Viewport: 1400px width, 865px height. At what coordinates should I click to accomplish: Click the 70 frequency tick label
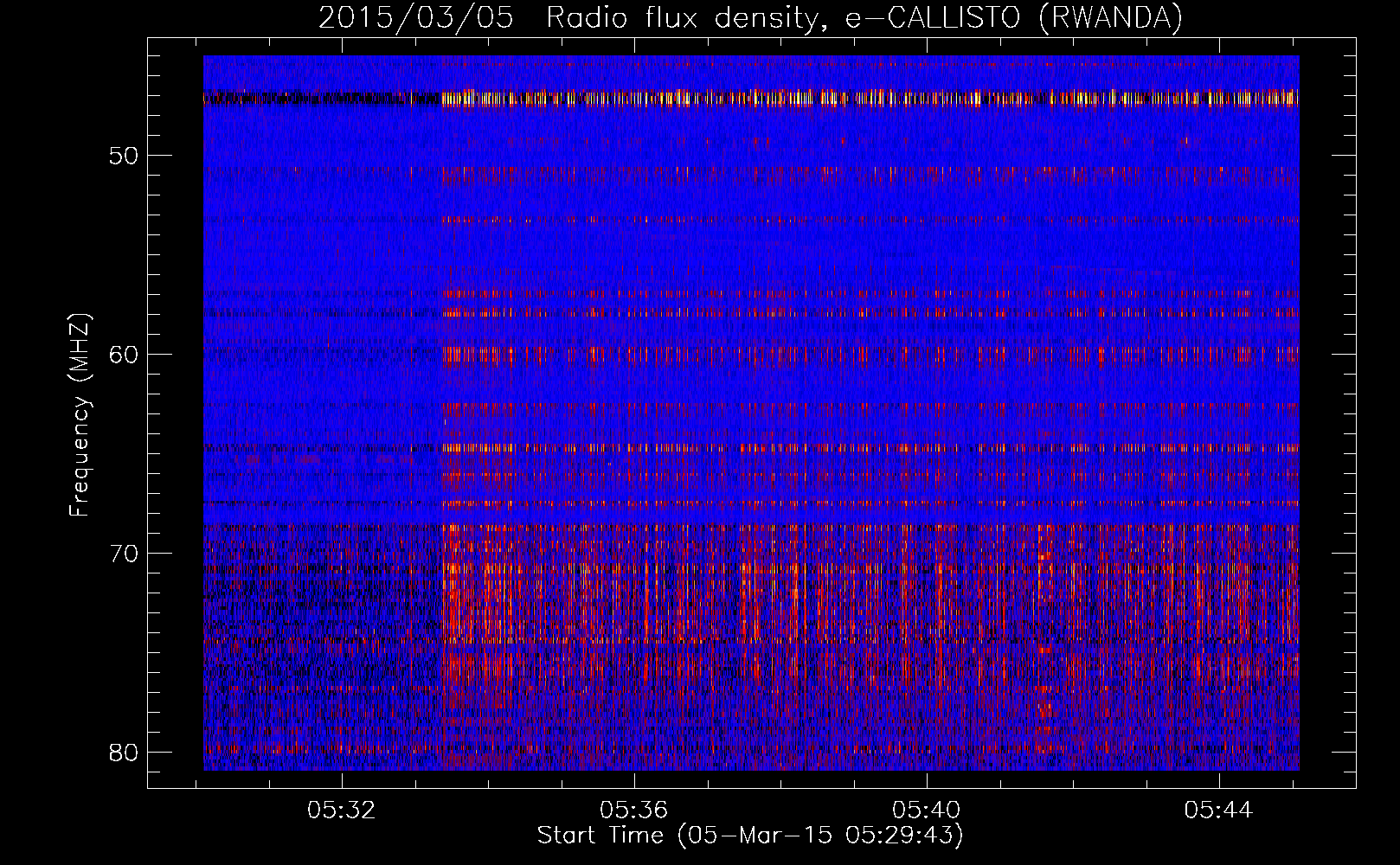click(124, 554)
